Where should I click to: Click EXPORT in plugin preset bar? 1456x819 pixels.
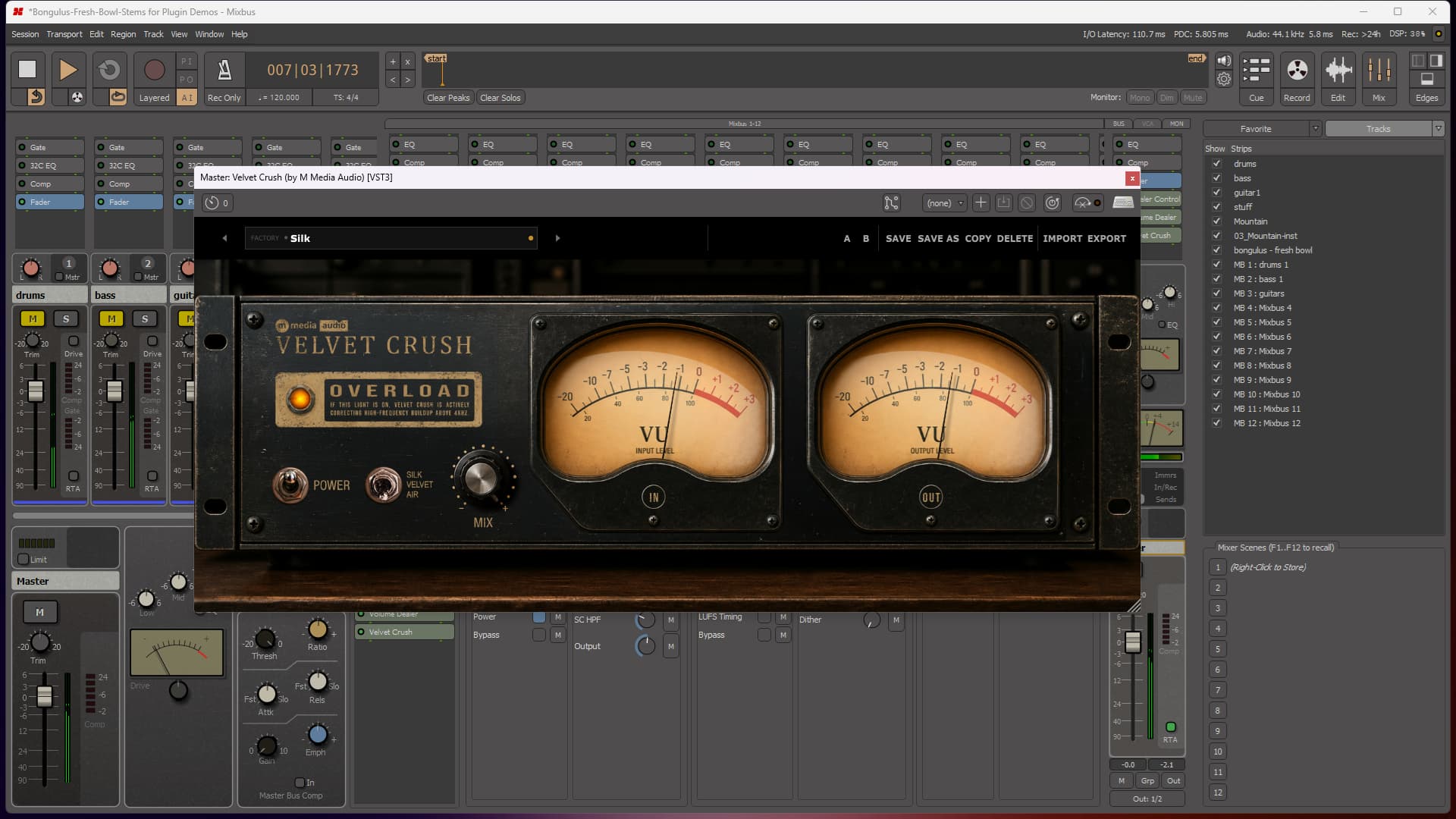point(1107,238)
